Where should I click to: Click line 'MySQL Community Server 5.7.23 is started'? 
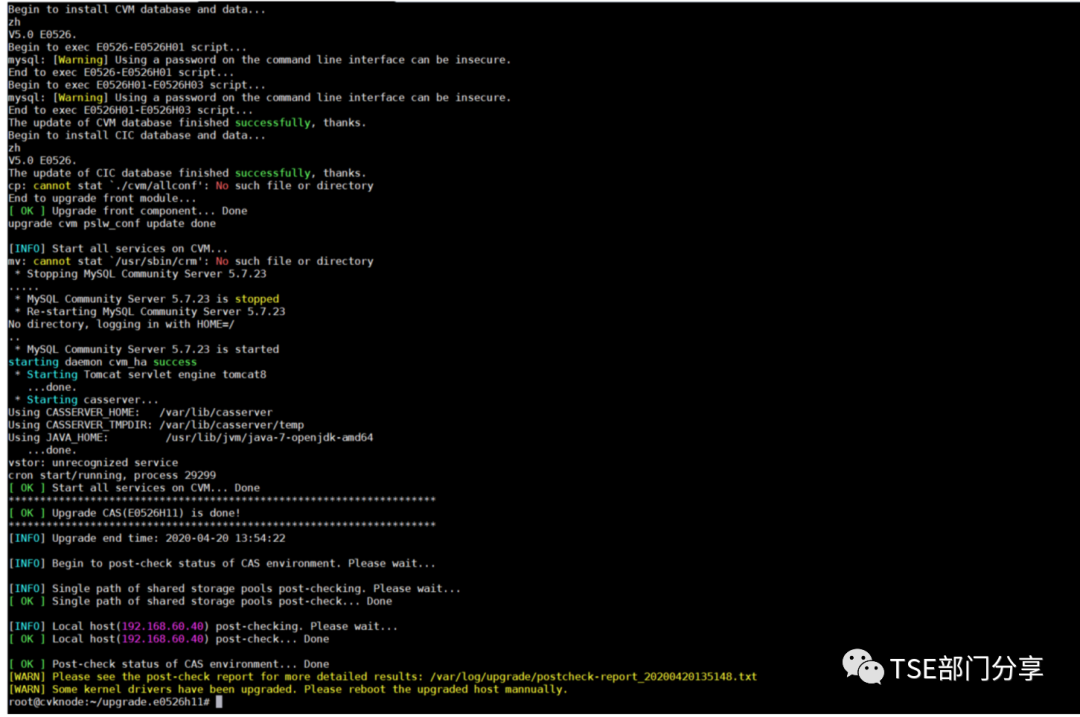146,349
